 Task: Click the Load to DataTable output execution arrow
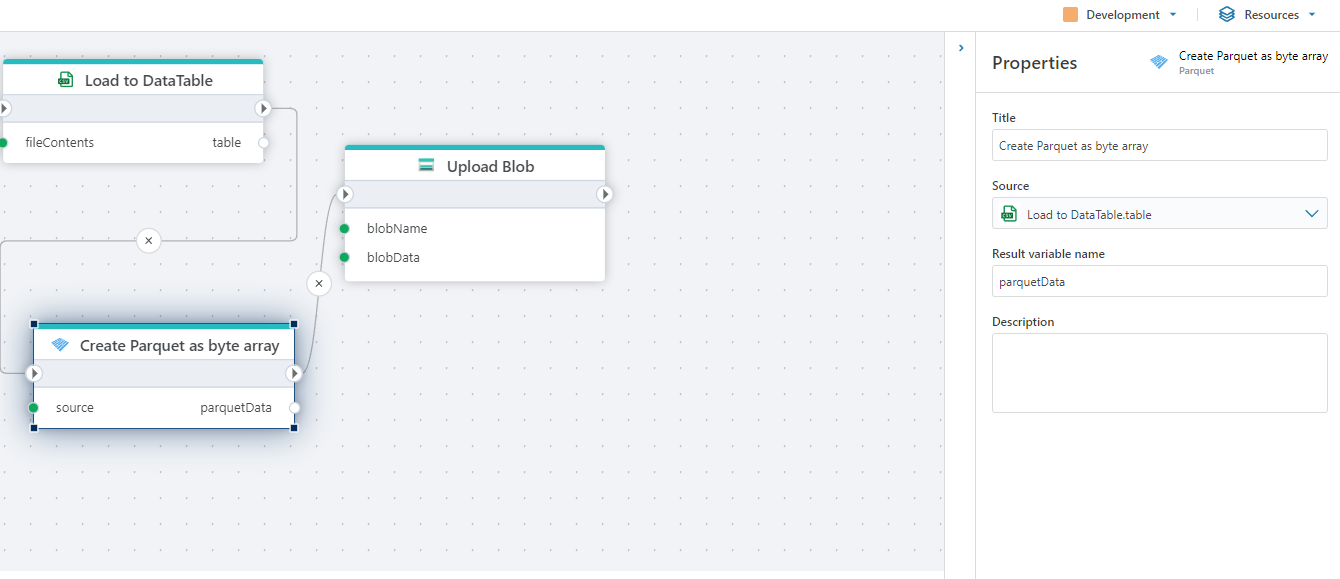click(263, 108)
